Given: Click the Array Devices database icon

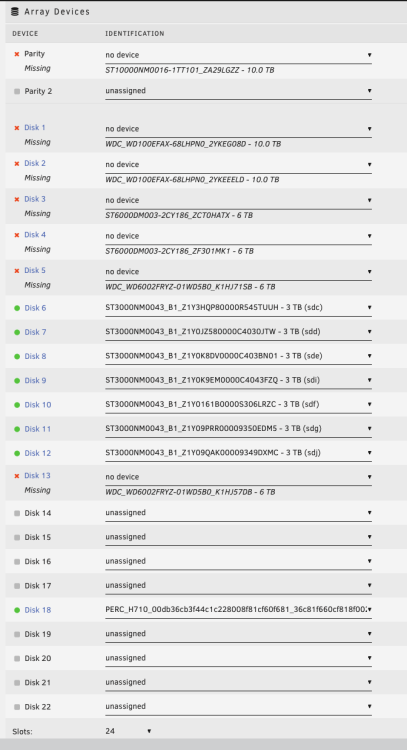Looking at the screenshot, I should point(14,12).
